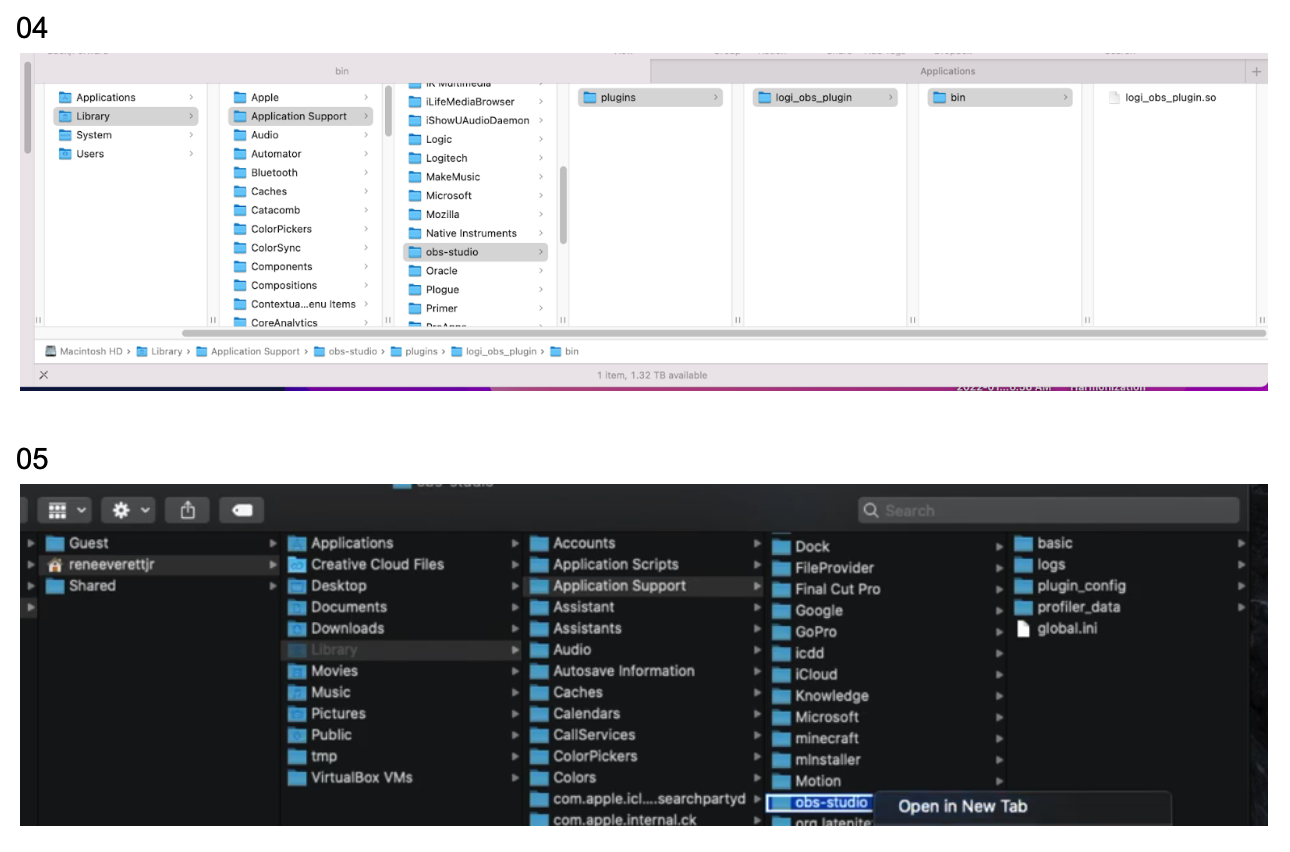1290x852 pixels.
Task: Jump to logi_obs_plugin in the path bar
Action: click(x=495, y=351)
